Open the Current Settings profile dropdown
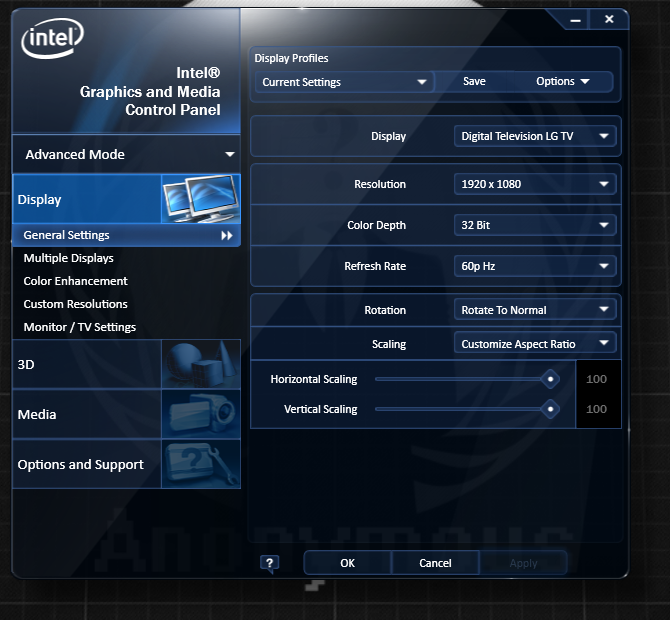 (x=344, y=82)
